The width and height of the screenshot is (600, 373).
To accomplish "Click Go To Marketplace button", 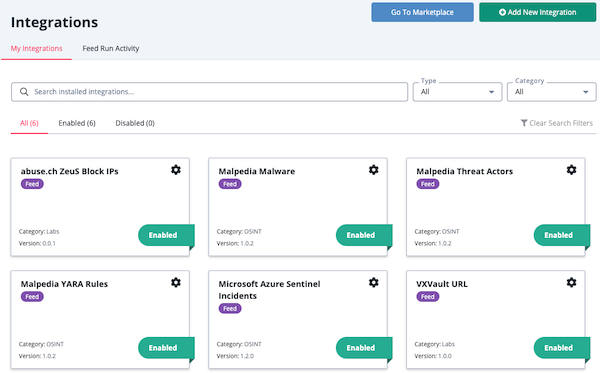I will pyautogui.click(x=422, y=12).
